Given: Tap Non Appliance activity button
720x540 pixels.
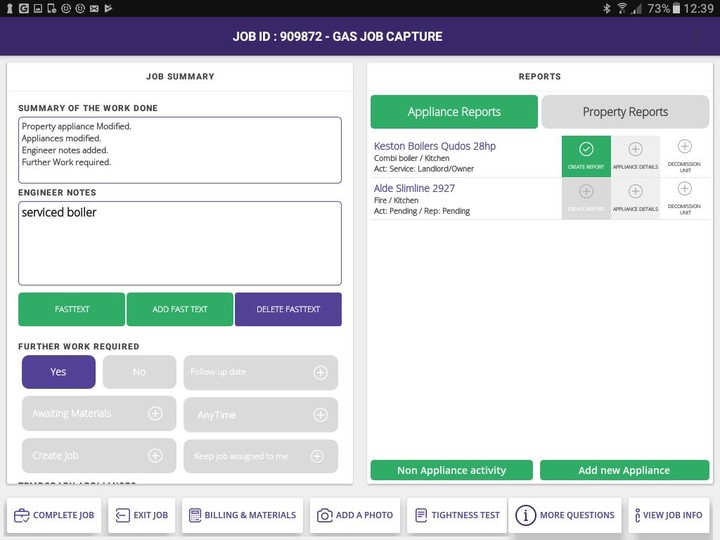Looking at the screenshot, I should (x=452, y=470).
